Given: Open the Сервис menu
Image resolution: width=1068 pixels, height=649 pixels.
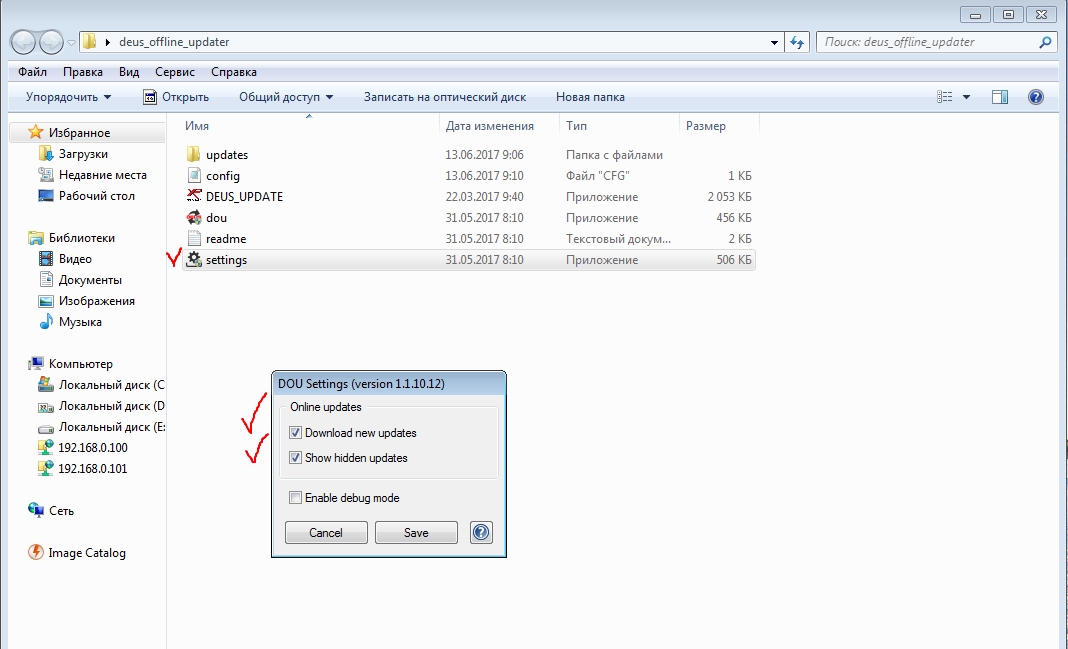Looking at the screenshot, I should (x=175, y=72).
